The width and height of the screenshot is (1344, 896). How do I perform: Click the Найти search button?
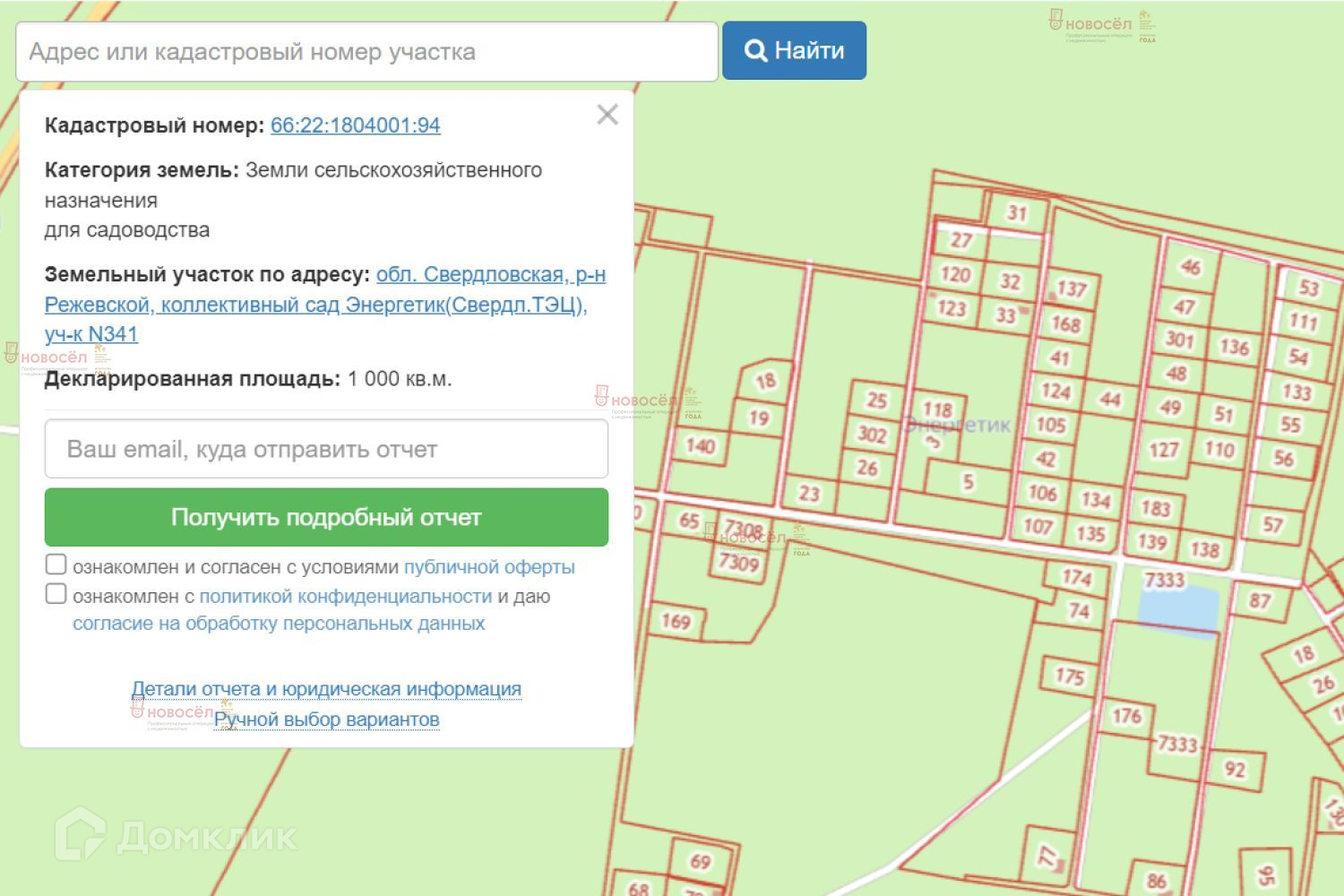794,51
